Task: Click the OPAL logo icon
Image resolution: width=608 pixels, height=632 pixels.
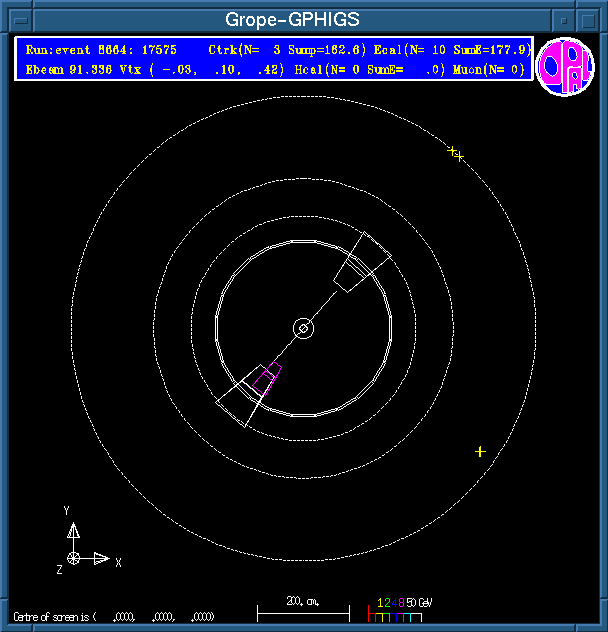Action: point(565,68)
